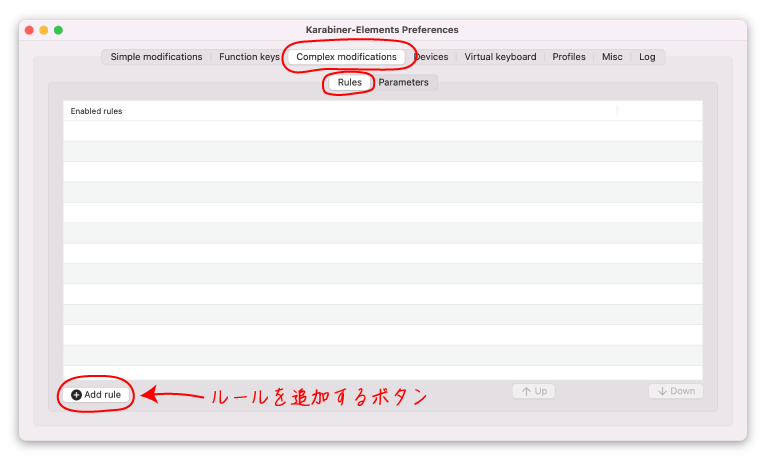Minimize the window with the yellow button
The height and width of the screenshot is (462, 768).
click(44, 30)
